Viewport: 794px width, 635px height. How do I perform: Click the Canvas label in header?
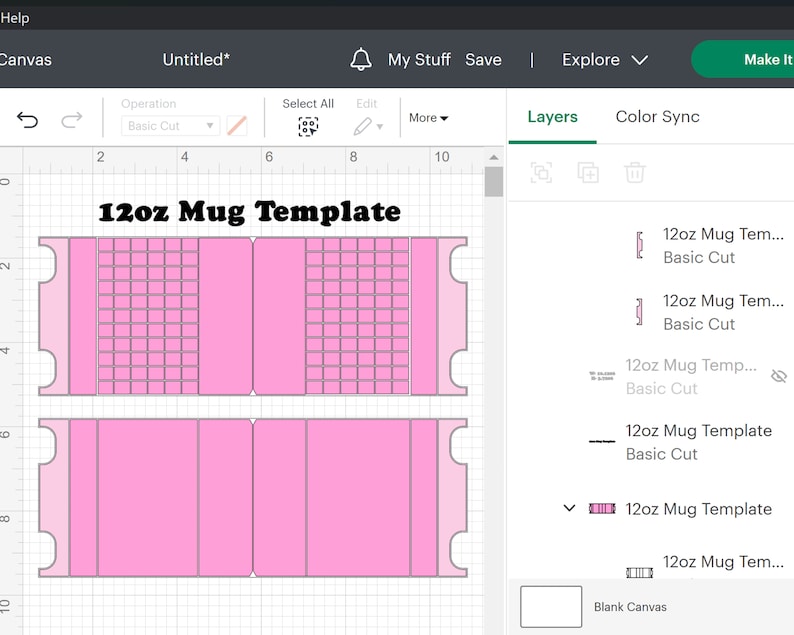25,60
